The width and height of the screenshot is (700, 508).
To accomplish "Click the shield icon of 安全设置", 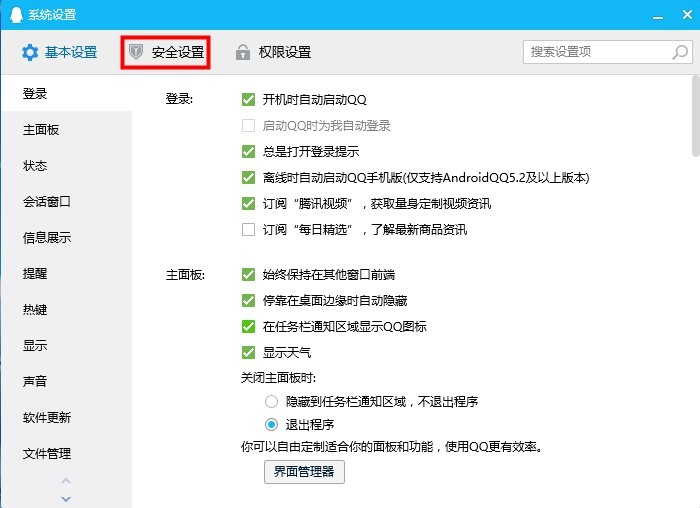I will point(136,52).
